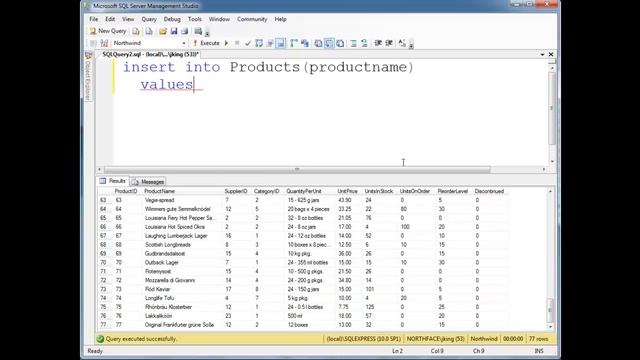Click the Cancel Executing Query icon

(x=237, y=43)
